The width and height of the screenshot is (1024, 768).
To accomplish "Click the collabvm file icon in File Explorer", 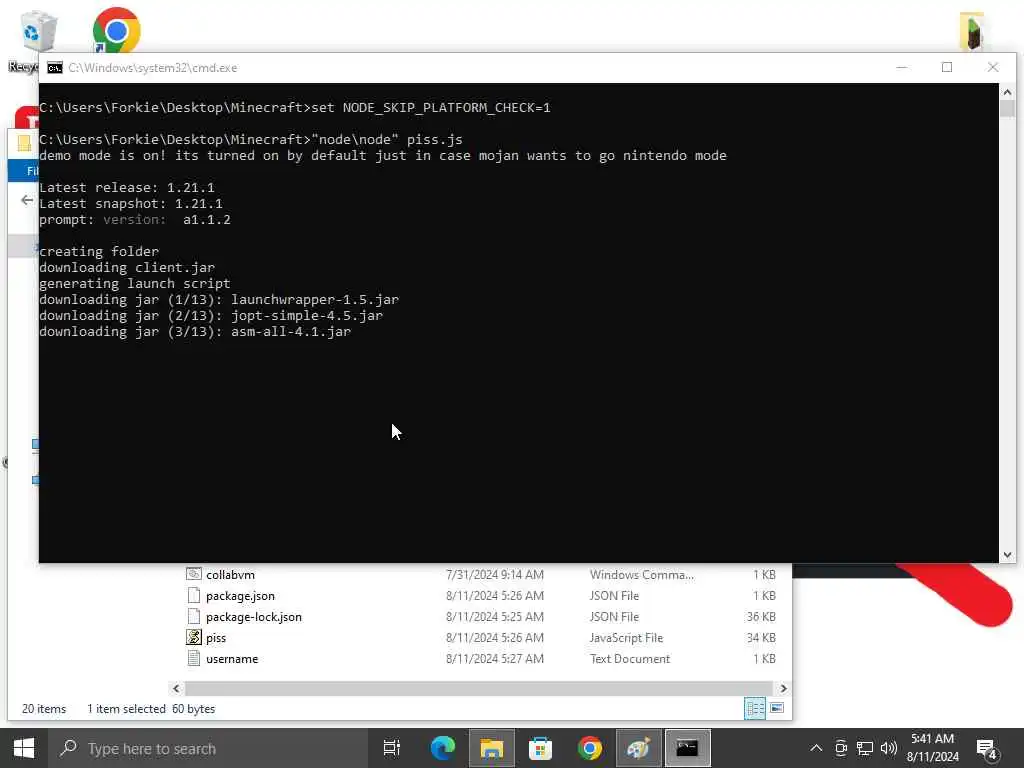I will point(194,574).
